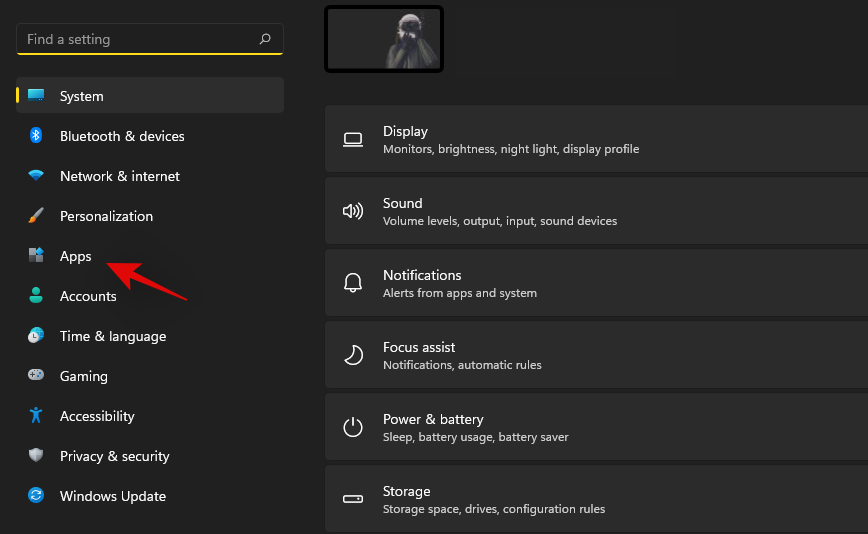
Task: Open Sound settings for volume levels
Action: click(596, 211)
